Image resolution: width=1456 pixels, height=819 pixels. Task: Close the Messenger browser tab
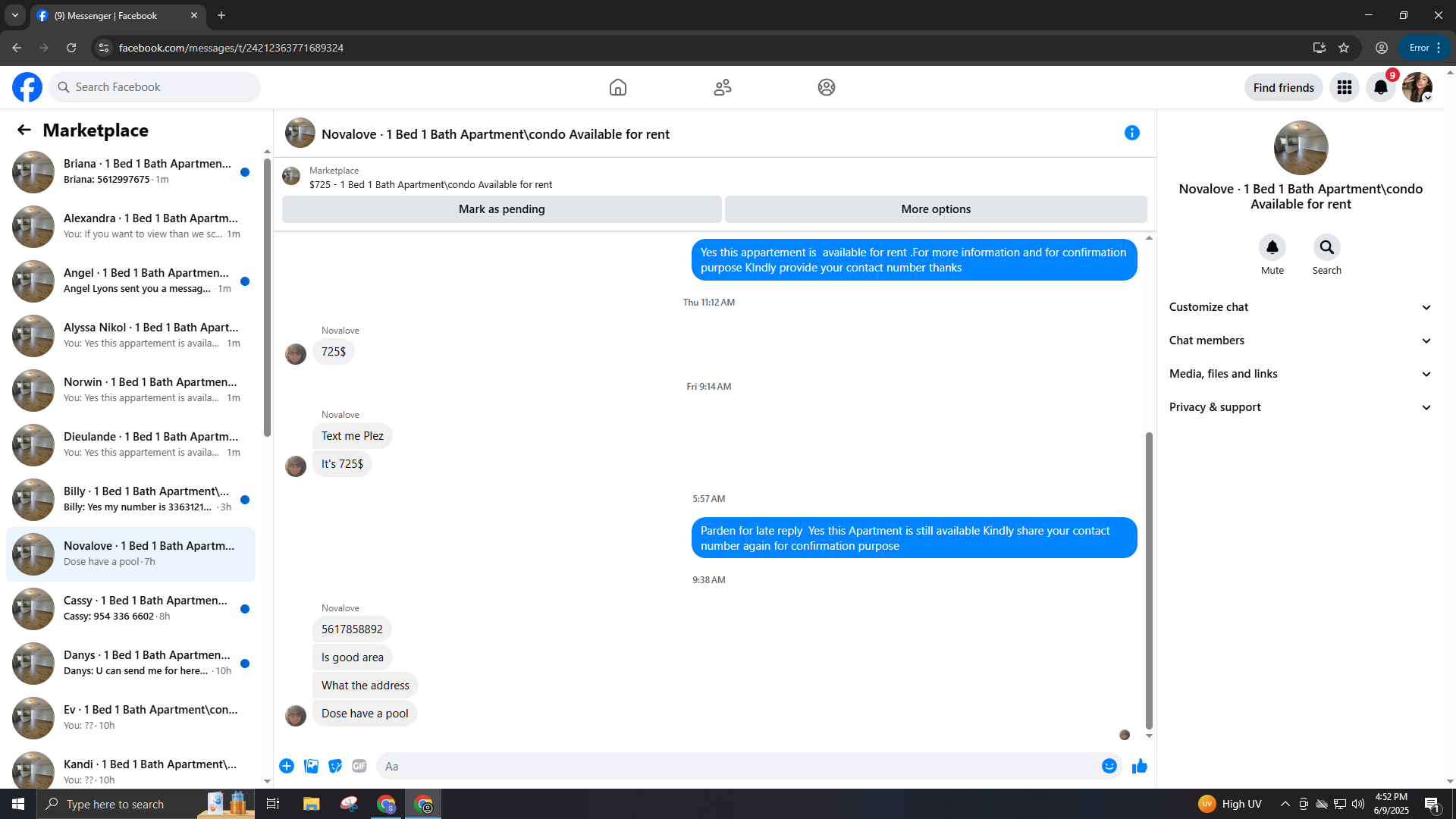(x=194, y=15)
